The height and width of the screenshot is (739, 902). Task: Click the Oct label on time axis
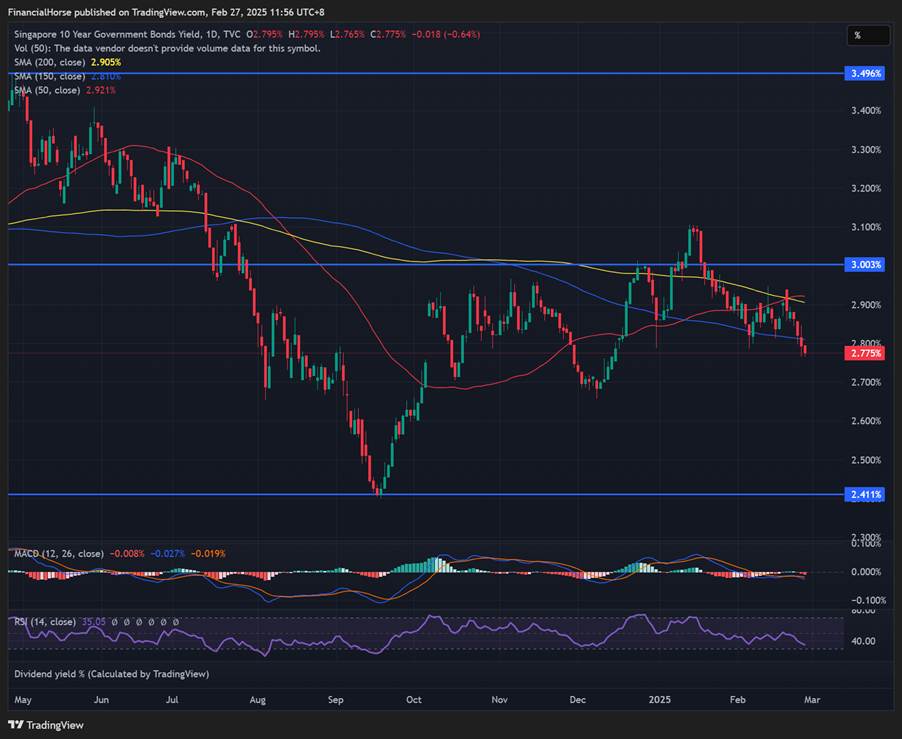click(415, 700)
